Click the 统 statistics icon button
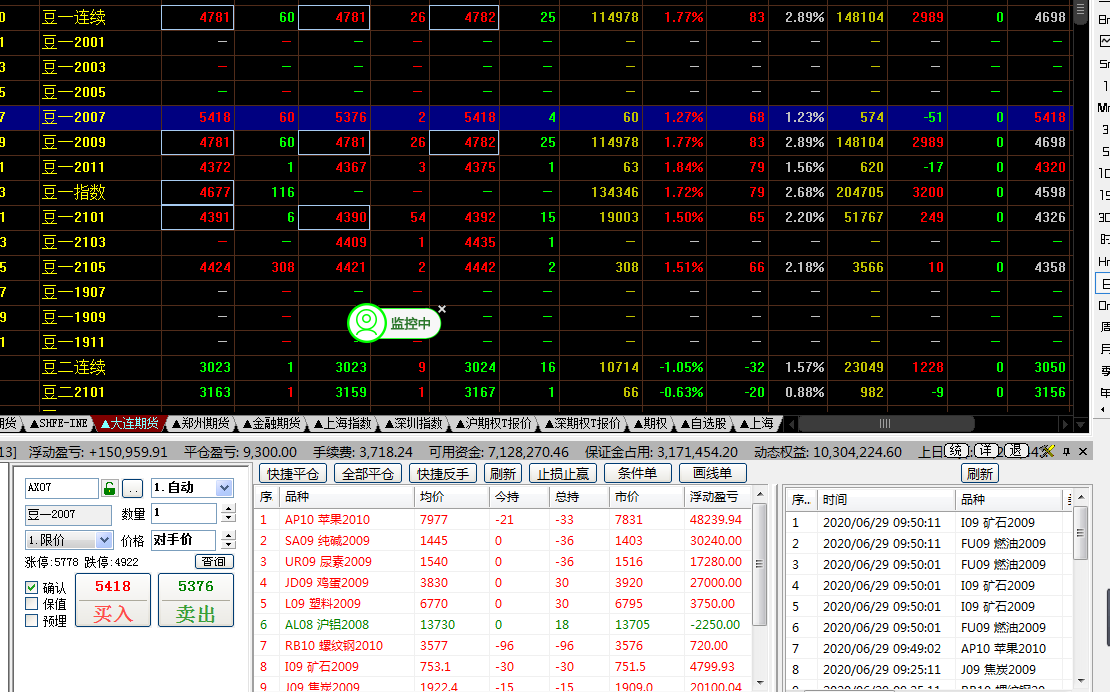The image size is (1110, 692). click(x=957, y=451)
